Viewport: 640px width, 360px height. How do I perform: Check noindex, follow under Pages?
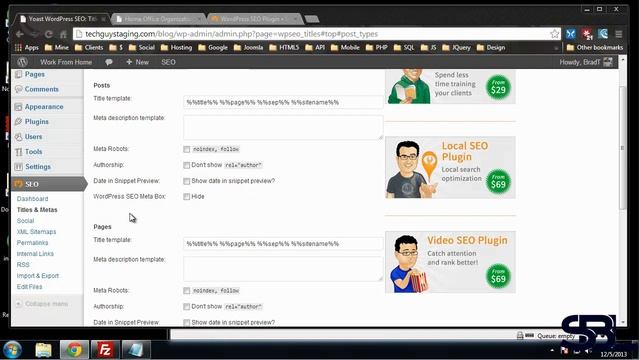[x=187, y=291]
